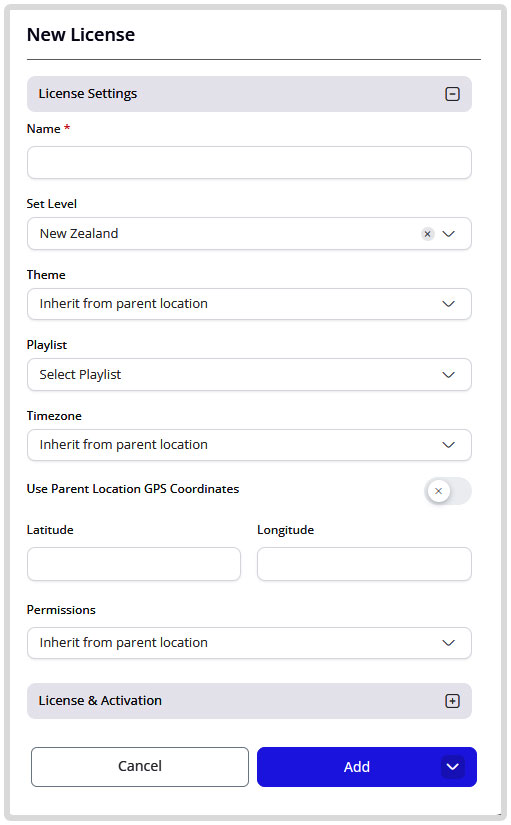The height and width of the screenshot is (825, 511).
Task: Click into the Name input field
Action: (x=249, y=163)
